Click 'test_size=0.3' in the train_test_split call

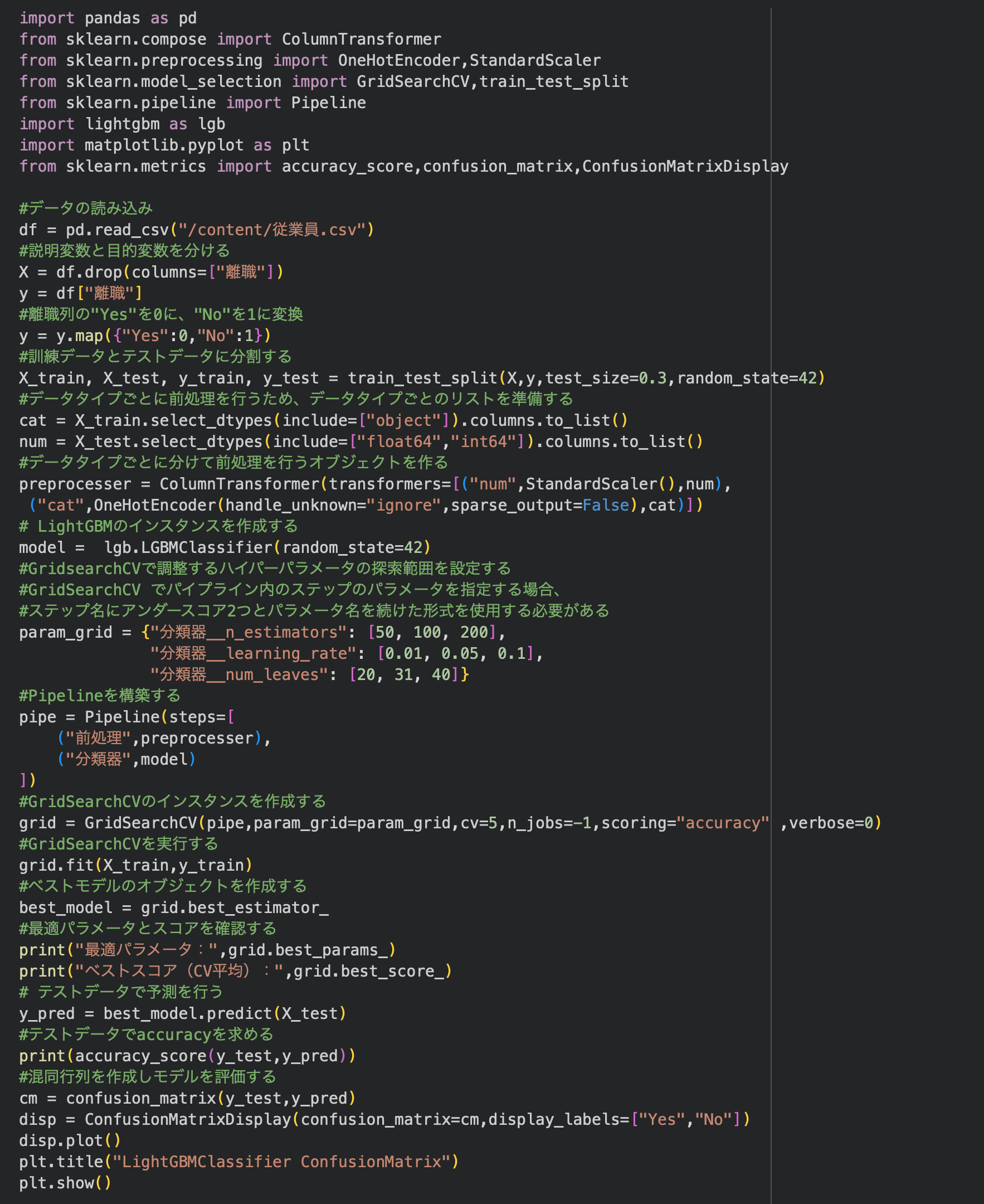pos(605,378)
